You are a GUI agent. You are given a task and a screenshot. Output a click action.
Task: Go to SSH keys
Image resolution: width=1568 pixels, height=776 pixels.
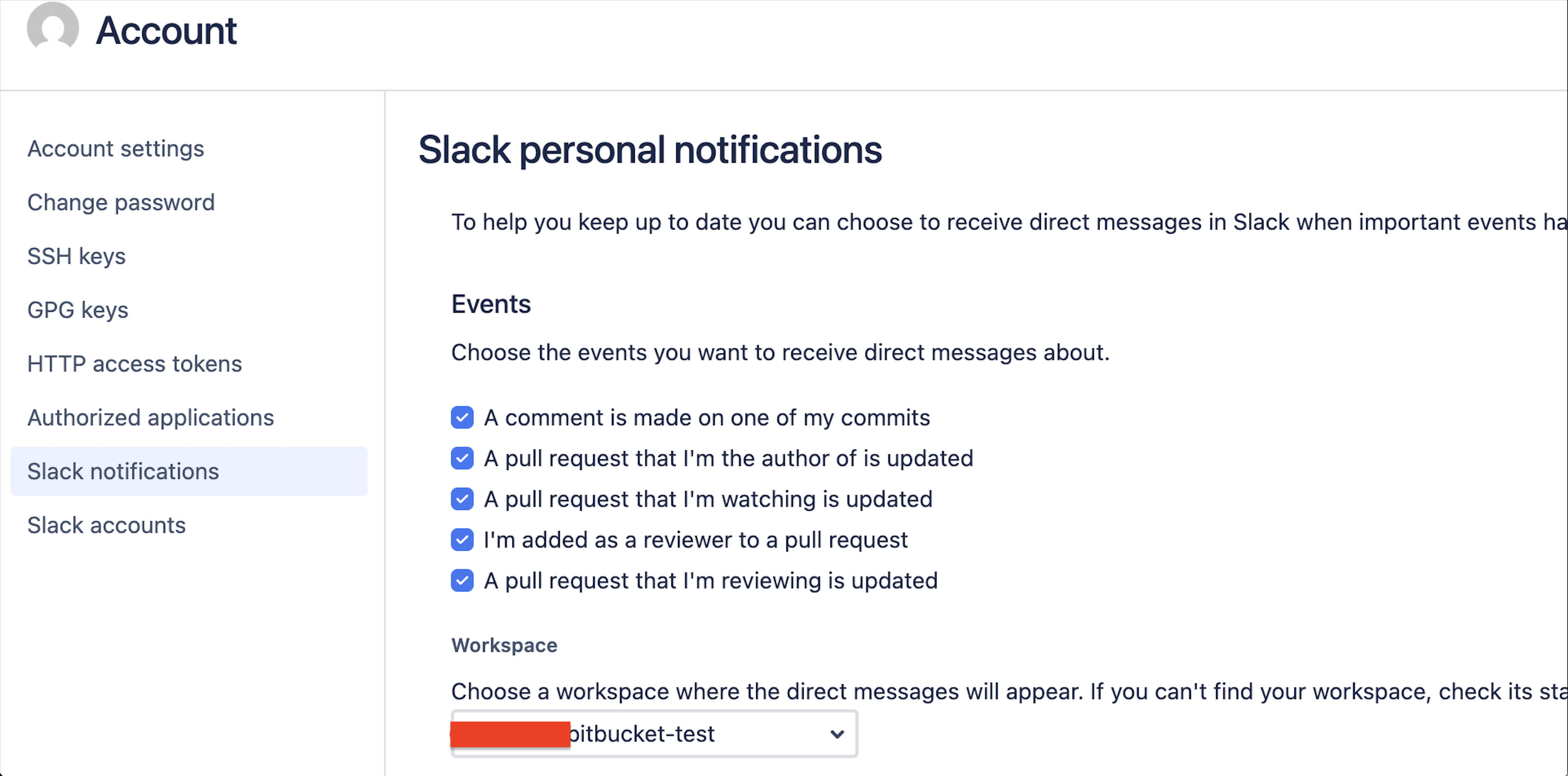pos(76,256)
